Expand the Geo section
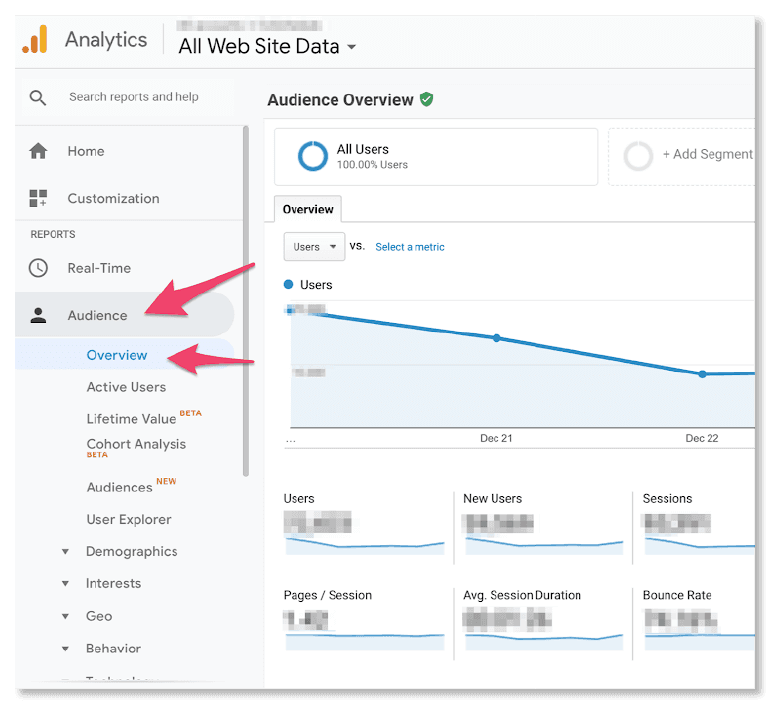 click(x=65, y=616)
